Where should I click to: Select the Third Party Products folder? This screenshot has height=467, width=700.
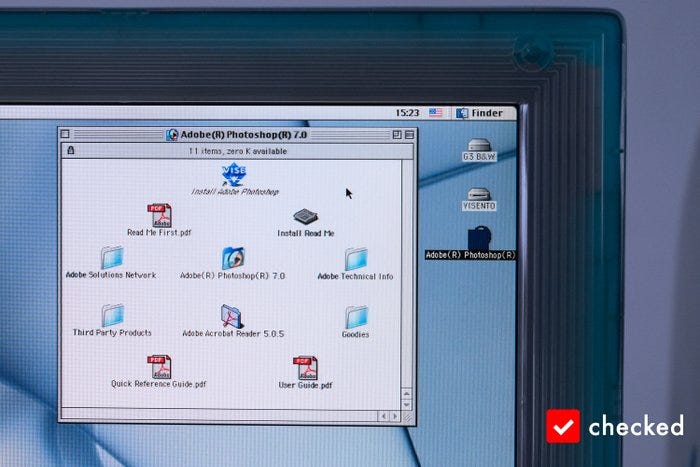point(112,315)
